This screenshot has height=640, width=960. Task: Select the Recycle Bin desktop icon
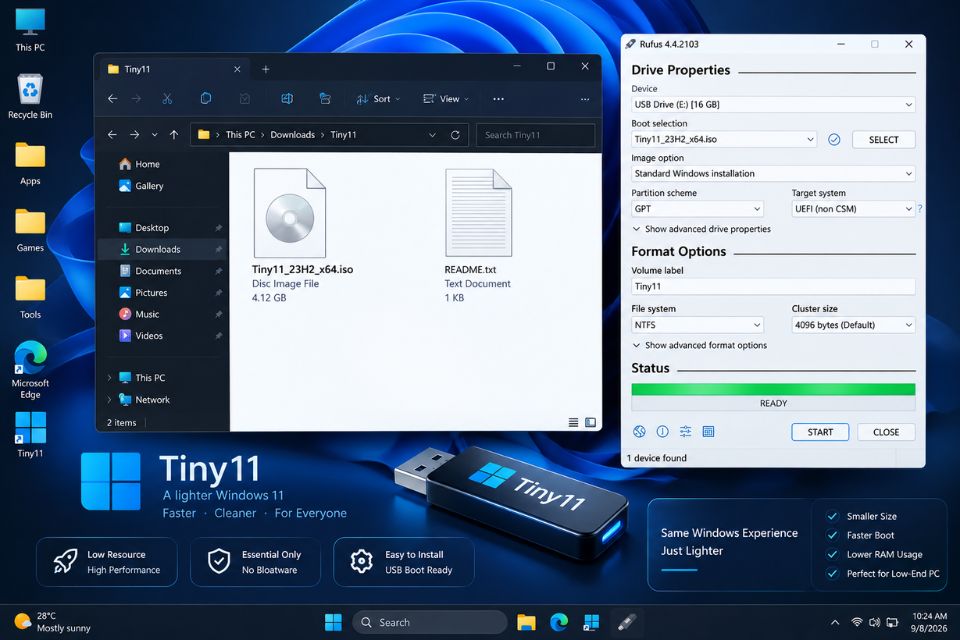30,97
